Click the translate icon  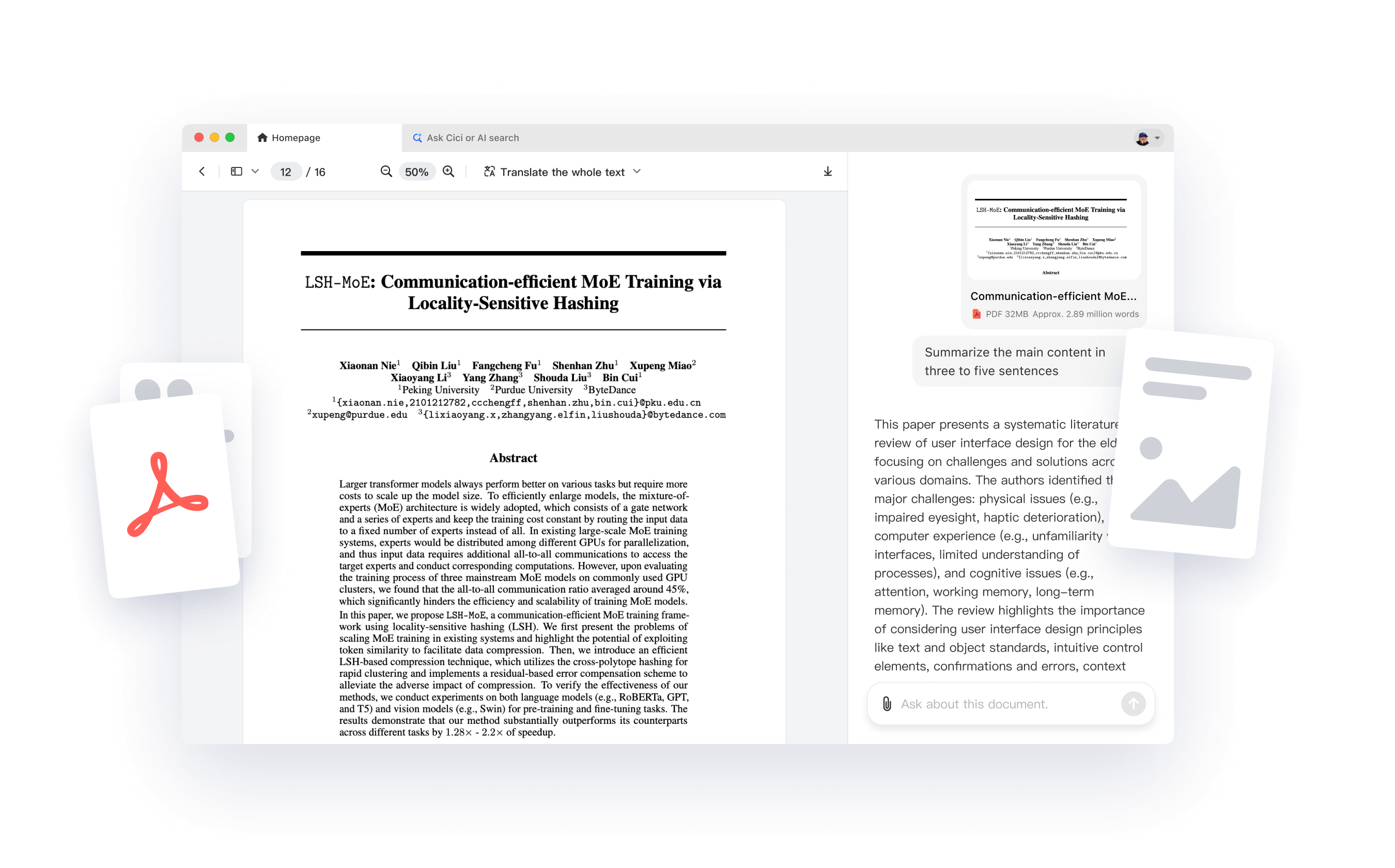tap(489, 172)
